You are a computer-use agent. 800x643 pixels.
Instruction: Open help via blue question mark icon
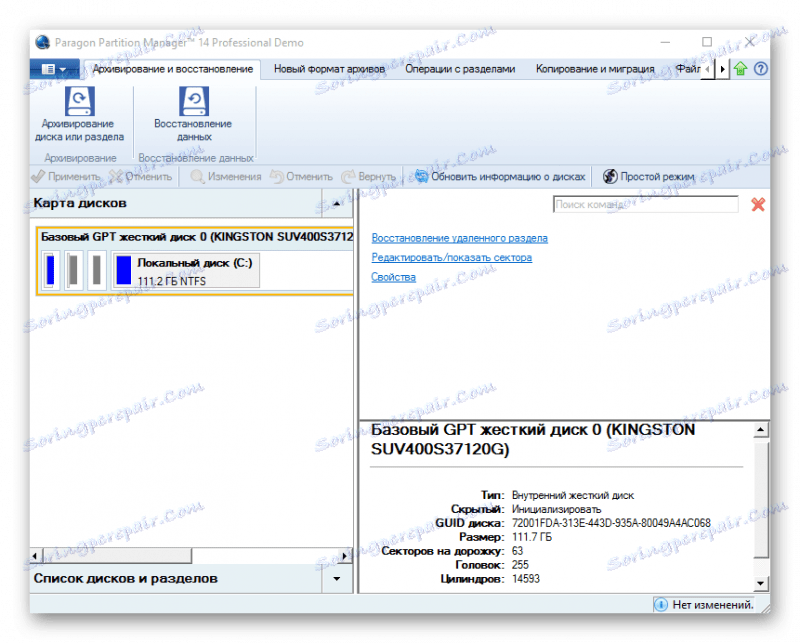760,68
